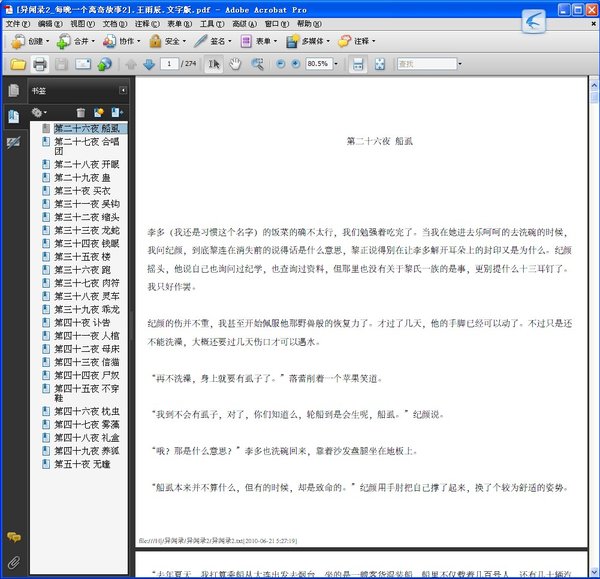Image resolution: width=600 pixels, height=579 pixels.
Task: Save the file with floppy icon
Action: [61, 64]
